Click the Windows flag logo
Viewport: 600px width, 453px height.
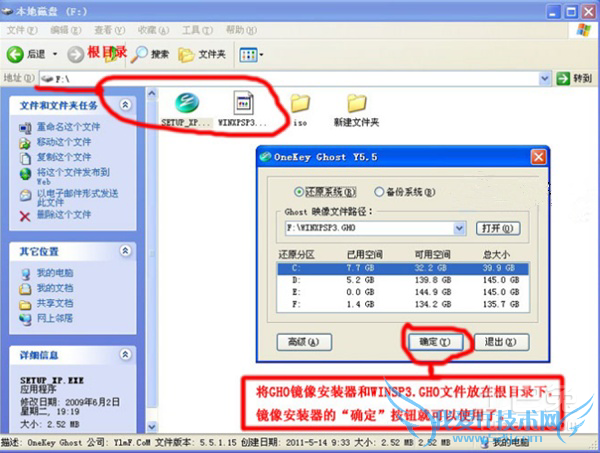click(584, 30)
